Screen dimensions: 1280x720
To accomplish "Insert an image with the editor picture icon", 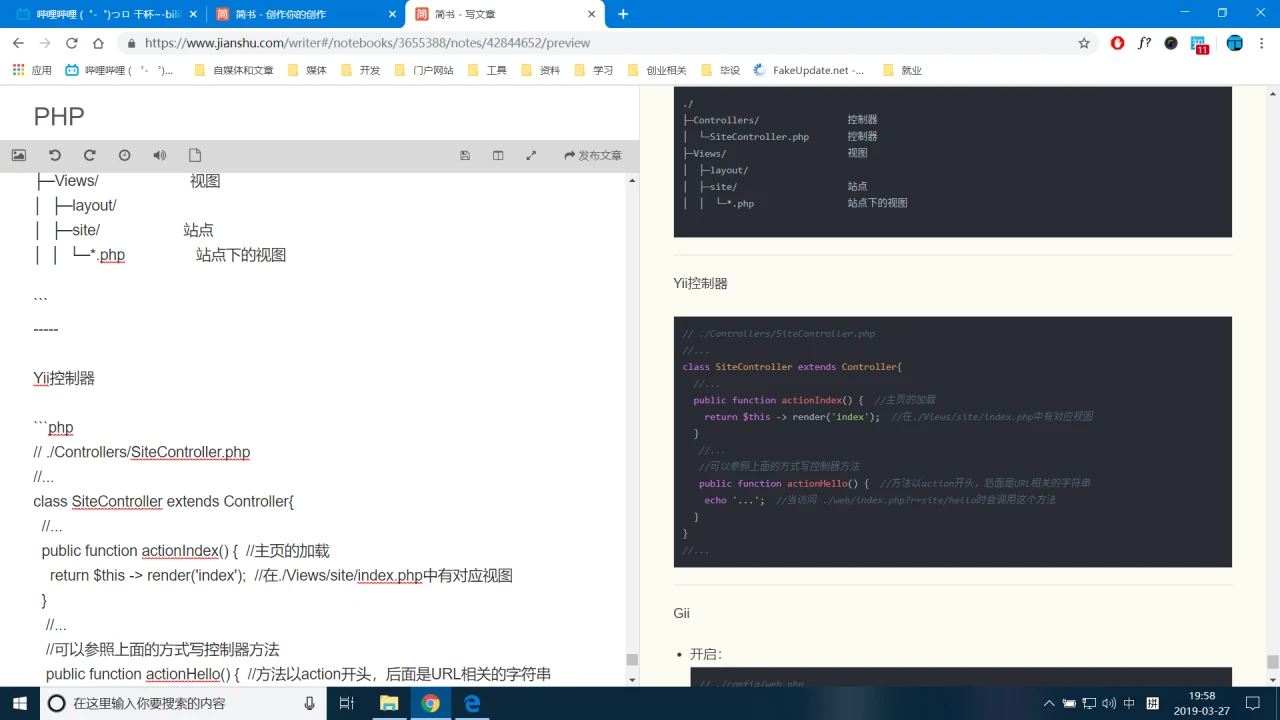I will click(x=19, y=155).
